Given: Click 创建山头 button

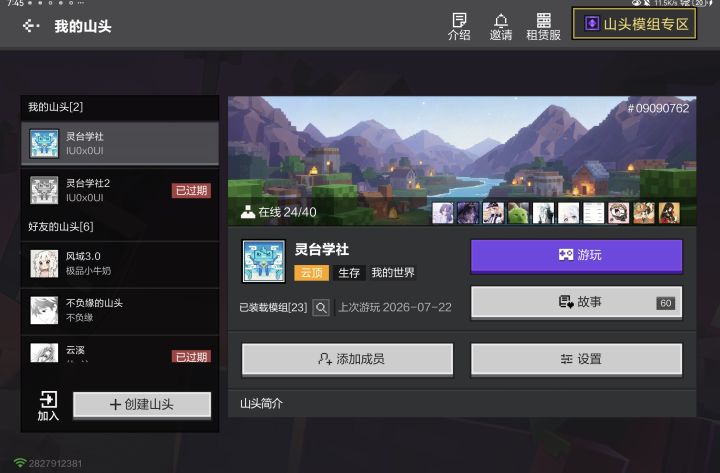Looking at the screenshot, I should 142,405.
